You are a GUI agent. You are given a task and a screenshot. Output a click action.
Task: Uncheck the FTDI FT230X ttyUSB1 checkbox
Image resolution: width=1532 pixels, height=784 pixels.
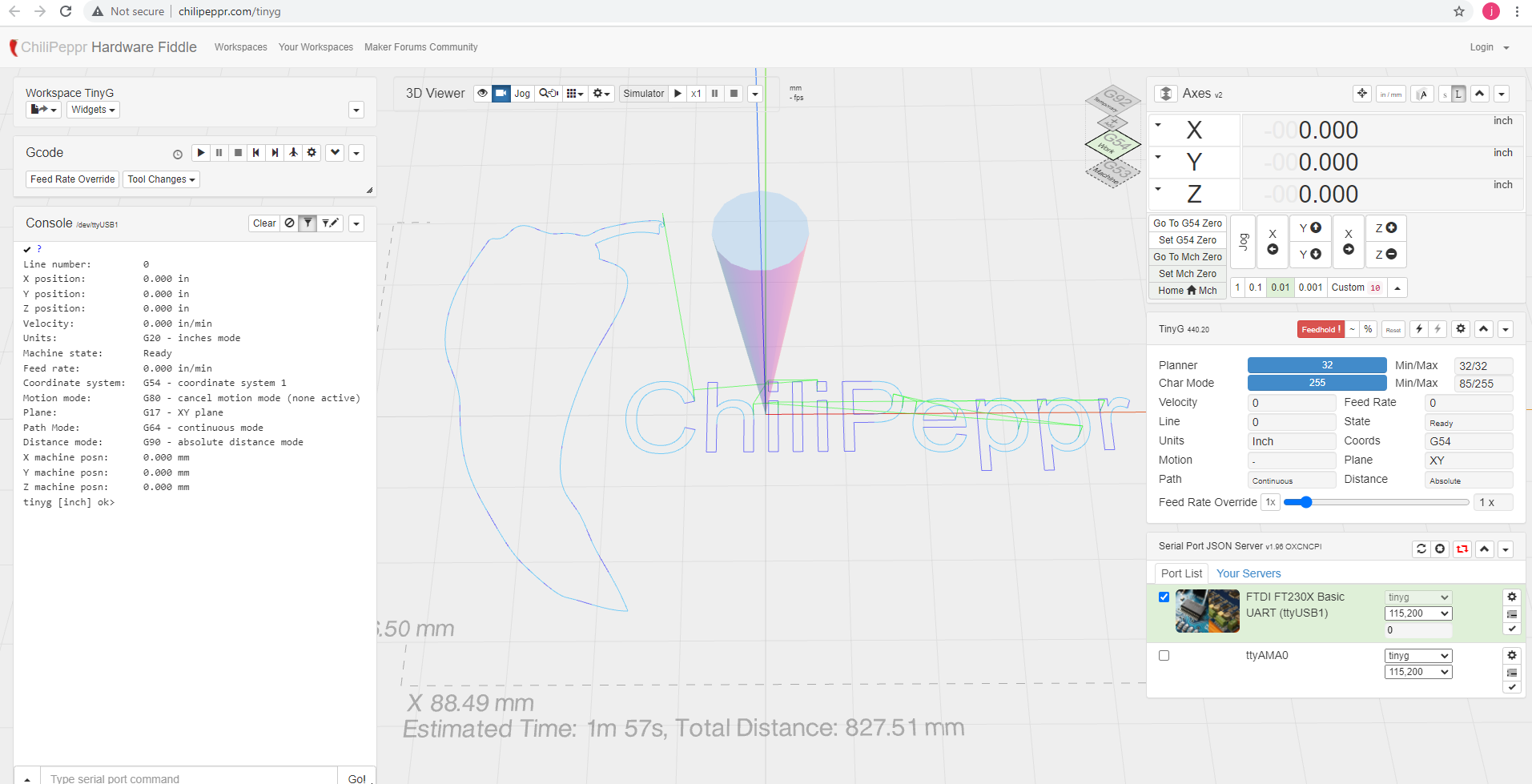(1164, 597)
